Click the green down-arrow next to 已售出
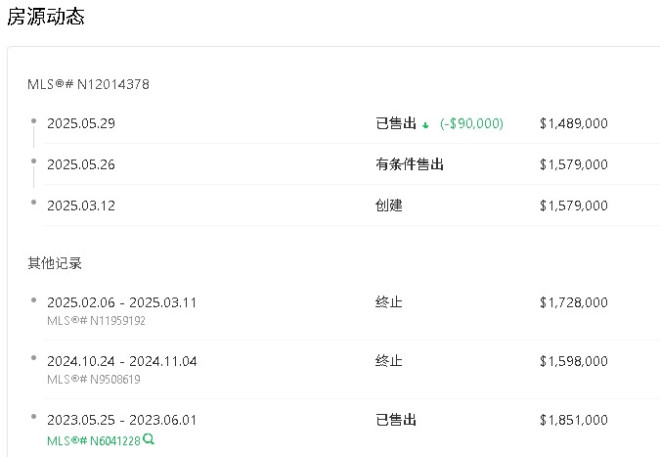 pos(425,124)
